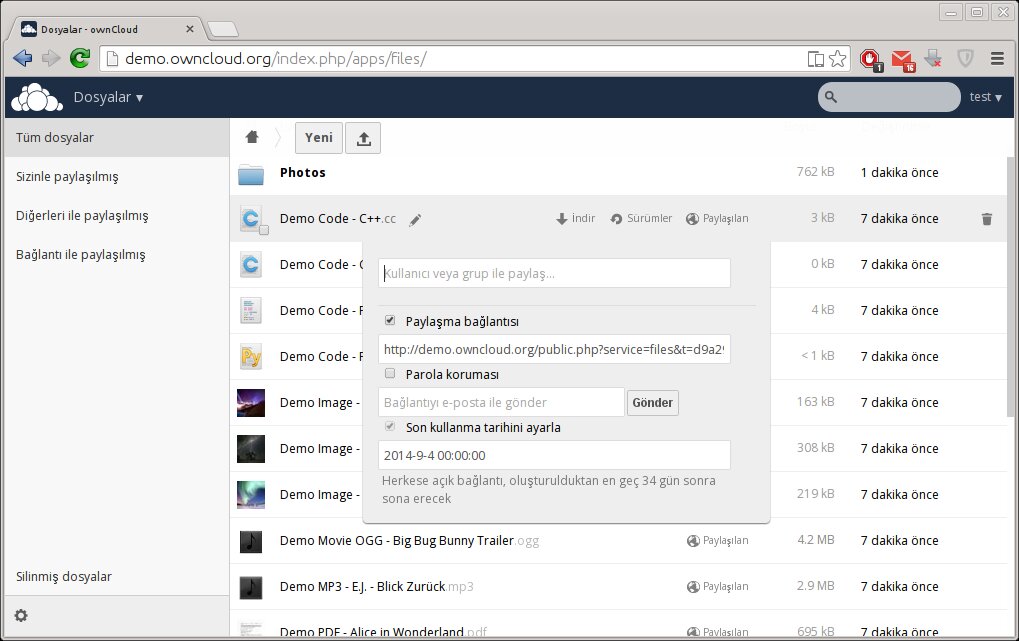
Task: Reload the page with the green refresh icon
Action: (x=80, y=59)
